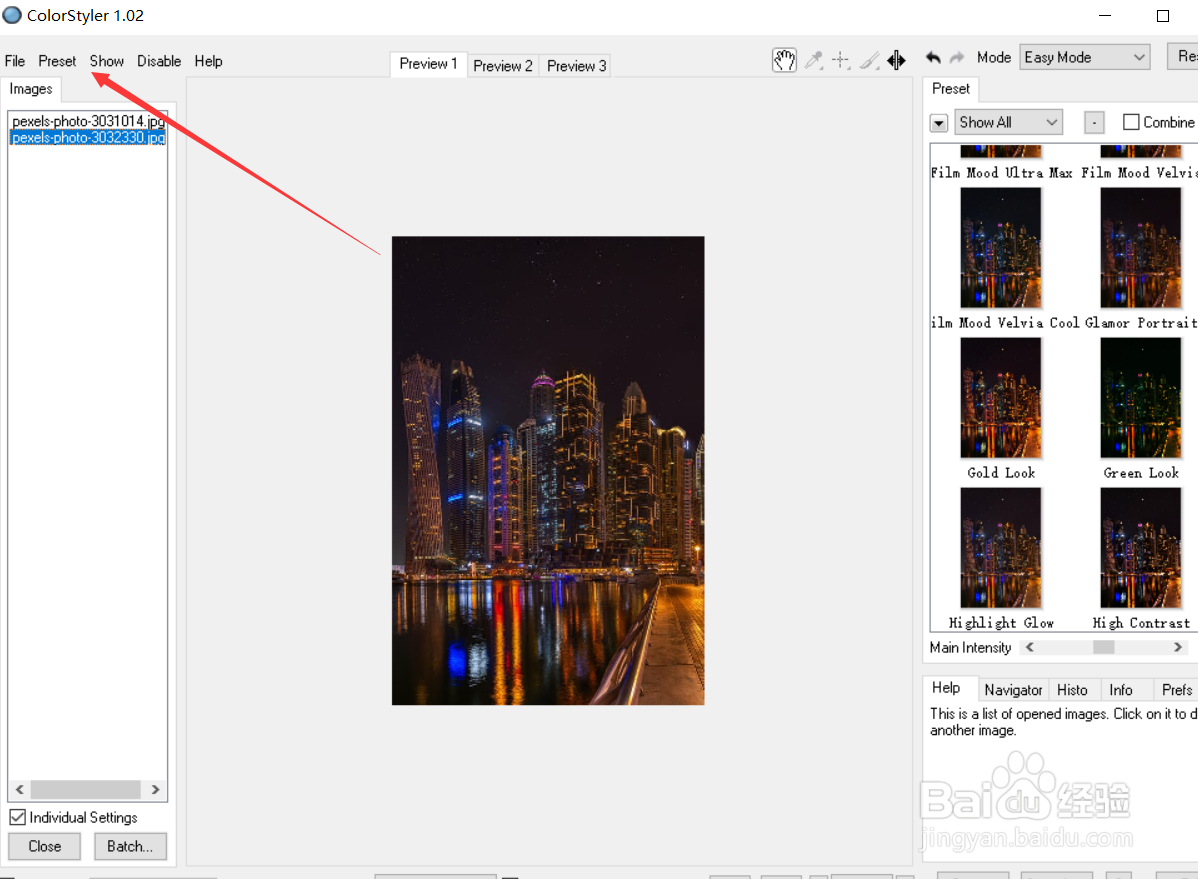Click the image list horizontal scrollbar thumb
This screenshot has height=879, width=1198.
click(86, 790)
